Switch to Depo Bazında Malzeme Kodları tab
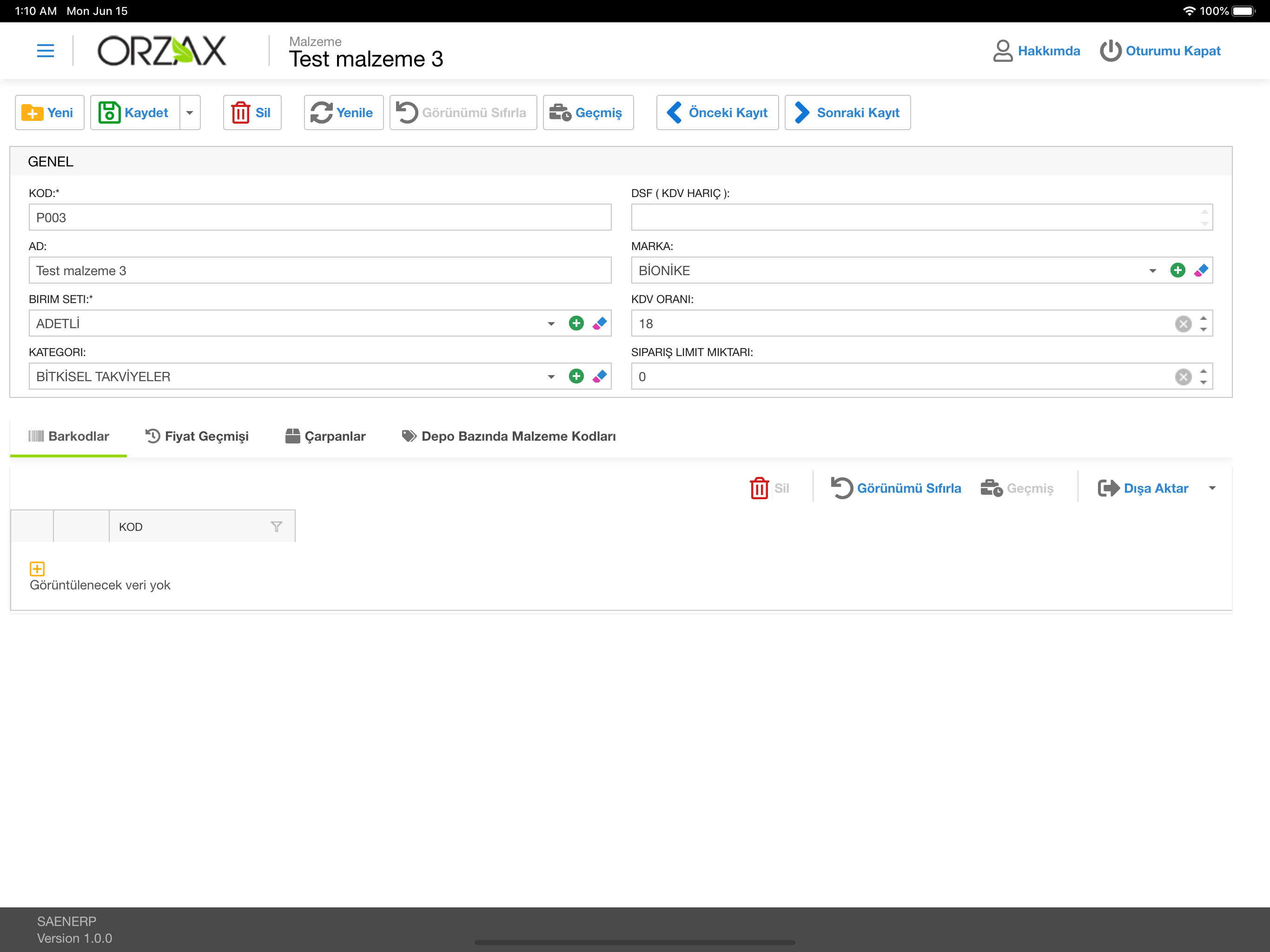 pyautogui.click(x=509, y=436)
